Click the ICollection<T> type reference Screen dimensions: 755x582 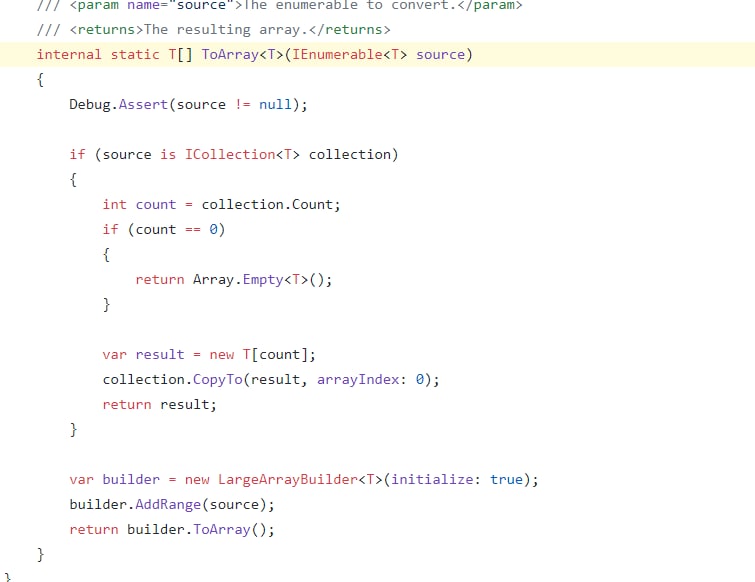(242, 155)
